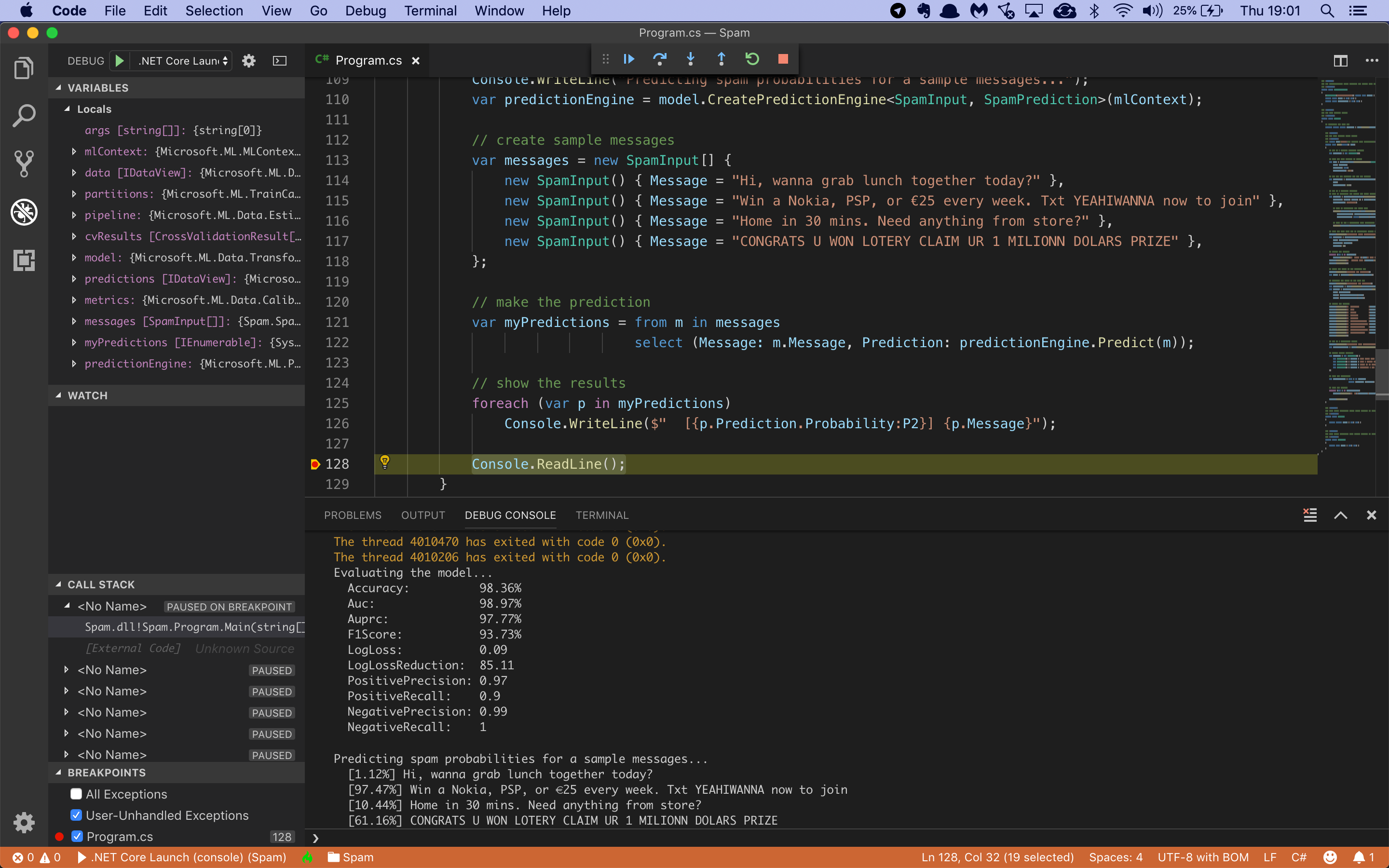Click the Step Into debug icon
The height and width of the screenshot is (868, 1389).
point(691,59)
